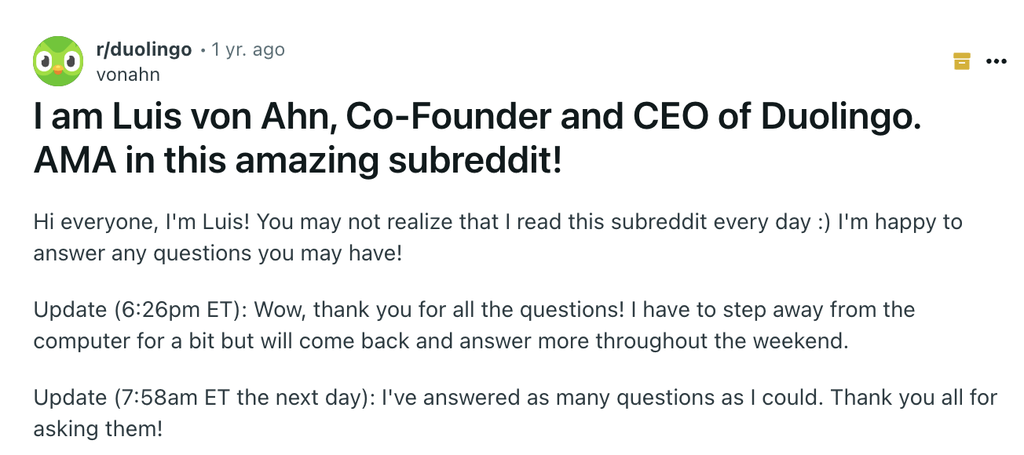Click the yellow archived post icon

pyautogui.click(x=962, y=61)
